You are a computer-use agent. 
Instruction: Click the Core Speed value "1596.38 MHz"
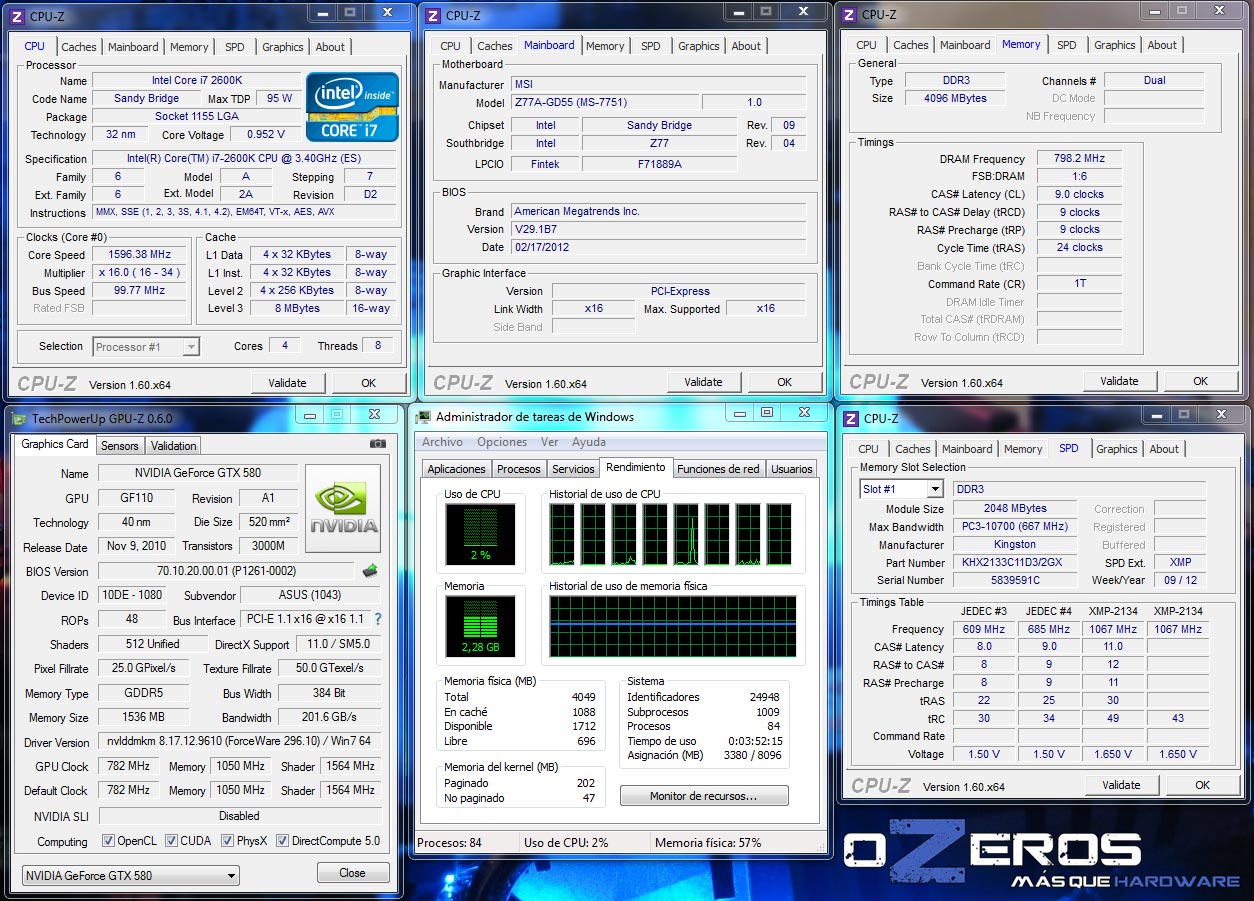(141, 255)
